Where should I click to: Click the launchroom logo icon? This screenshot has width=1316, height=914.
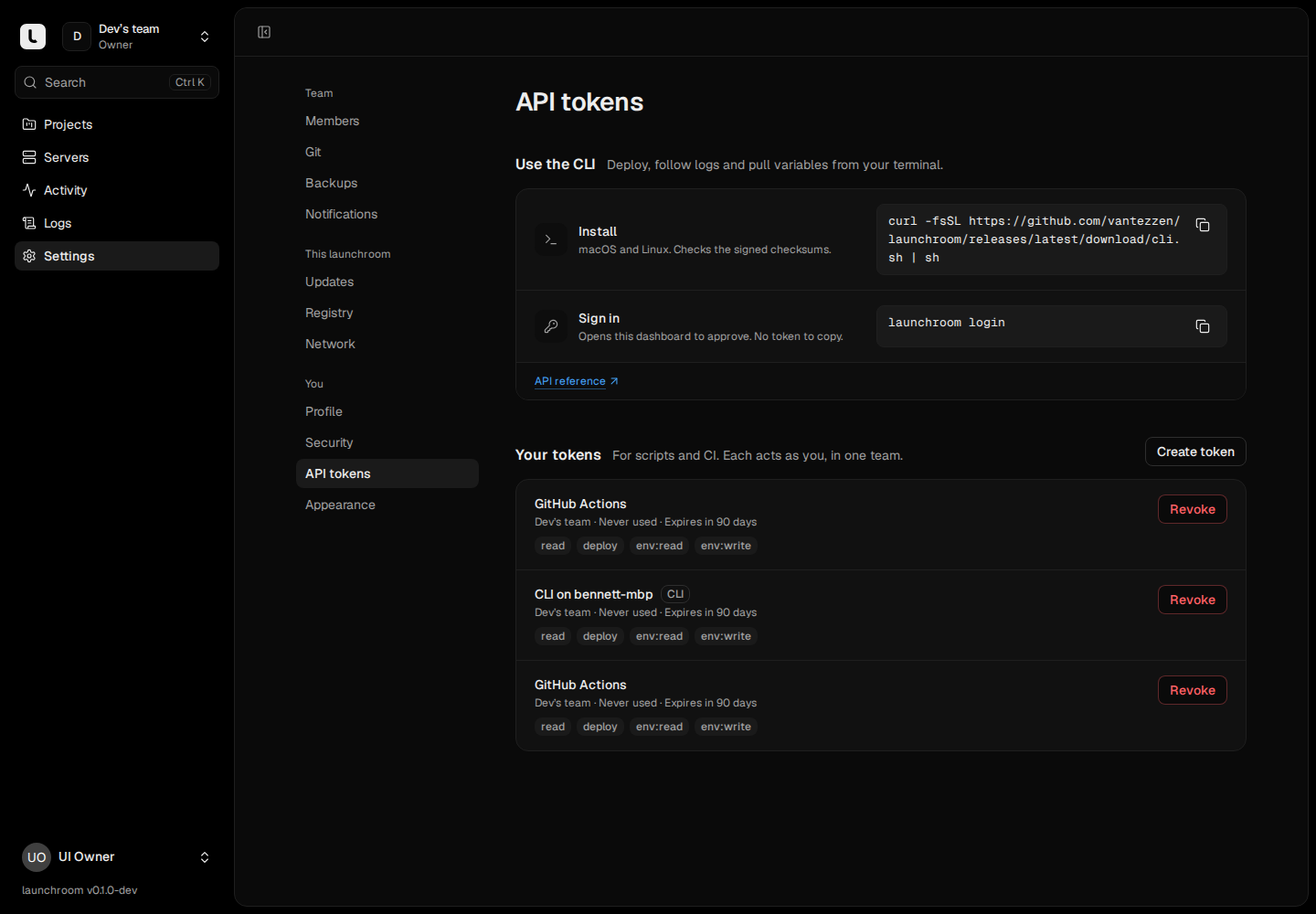point(33,37)
